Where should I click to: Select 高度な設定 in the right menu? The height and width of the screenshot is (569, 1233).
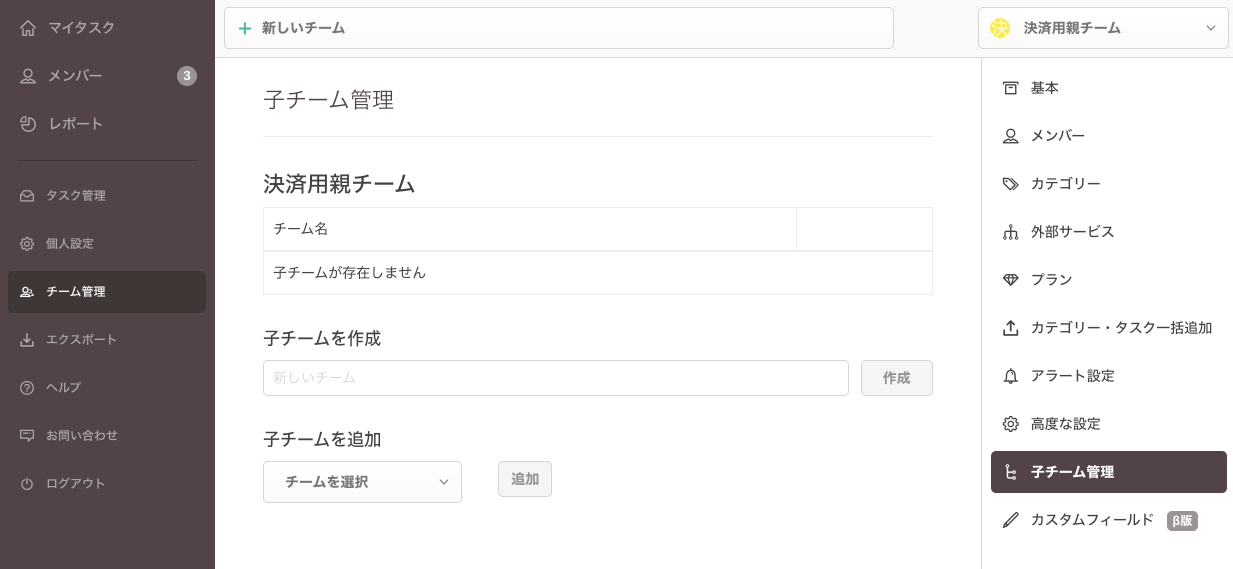1065,424
